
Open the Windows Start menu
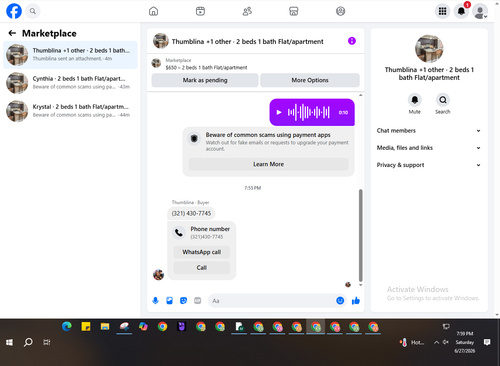(9, 342)
